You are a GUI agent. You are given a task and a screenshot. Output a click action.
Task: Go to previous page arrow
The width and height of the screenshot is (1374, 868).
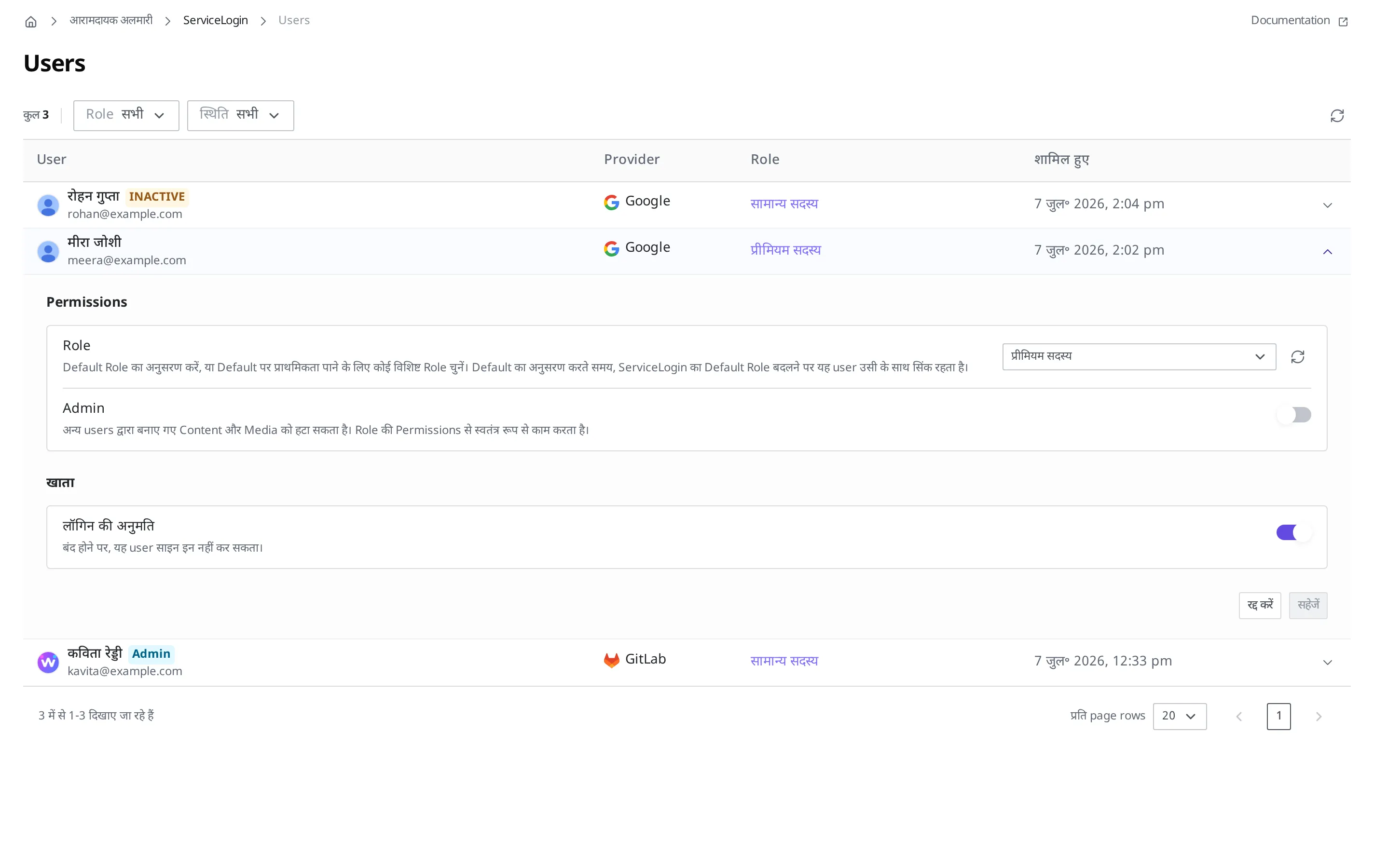coord(1239,716)
